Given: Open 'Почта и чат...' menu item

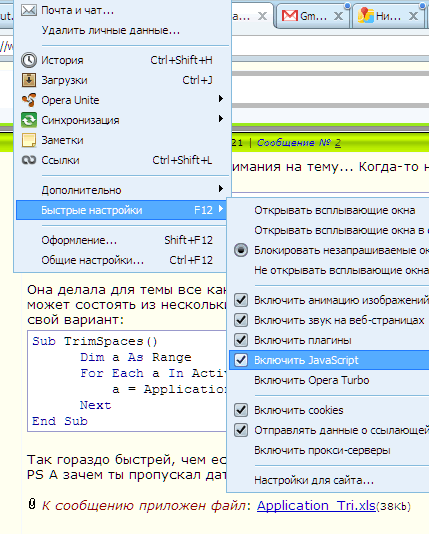Looking at the screenshot, I should pos(78,11).
